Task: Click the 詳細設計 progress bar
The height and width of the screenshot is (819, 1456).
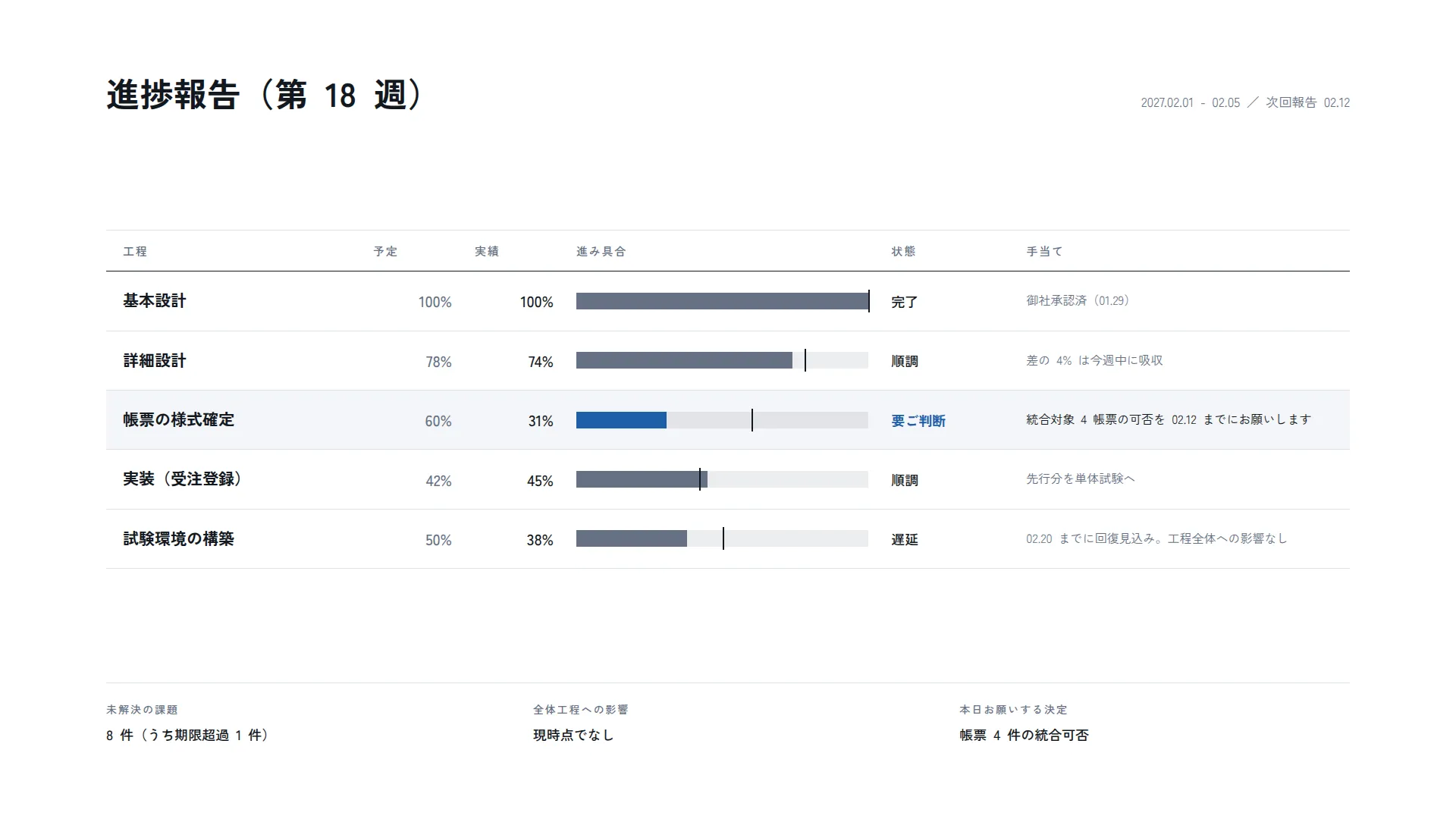Action: [722, 360]
